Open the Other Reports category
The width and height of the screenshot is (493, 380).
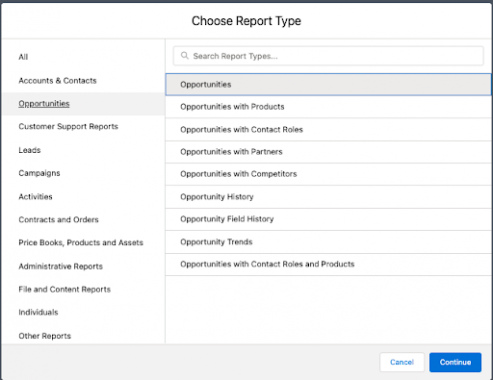pyautogui.click(x=45, y=336)
